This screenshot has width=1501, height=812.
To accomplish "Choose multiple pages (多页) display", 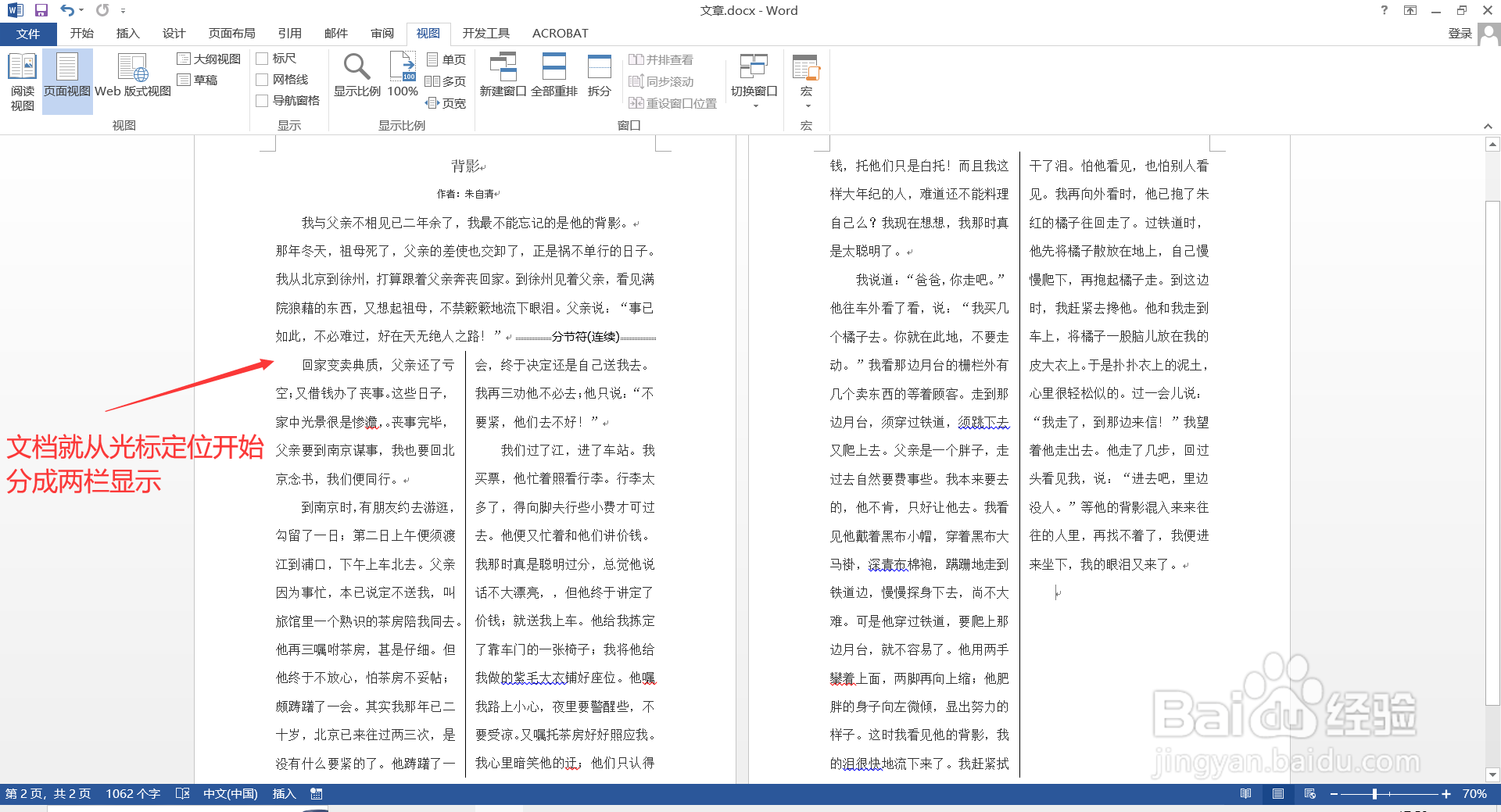I will coord(446,81).
